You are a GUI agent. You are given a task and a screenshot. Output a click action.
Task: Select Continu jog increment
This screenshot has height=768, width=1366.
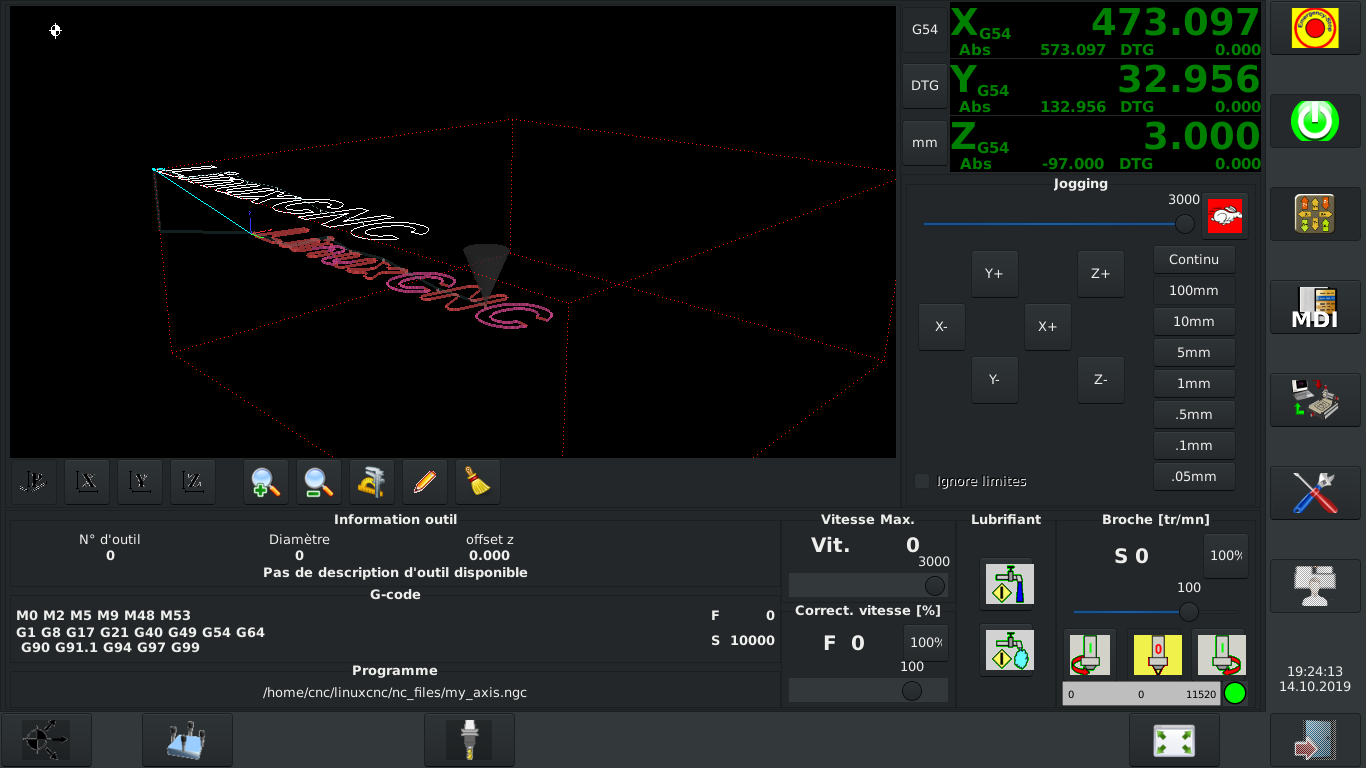tap(1194, 259)
